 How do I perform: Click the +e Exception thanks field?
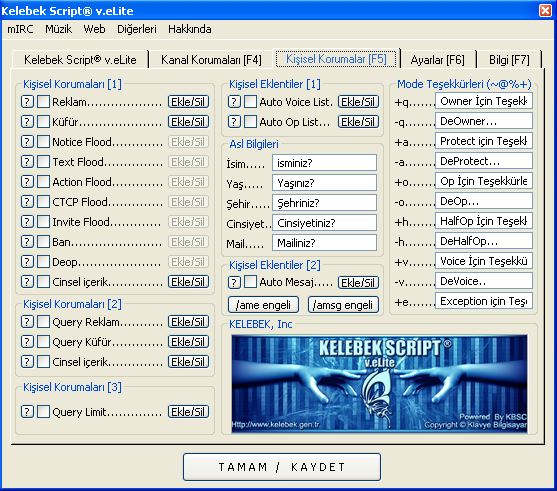[x=484, y=301]
